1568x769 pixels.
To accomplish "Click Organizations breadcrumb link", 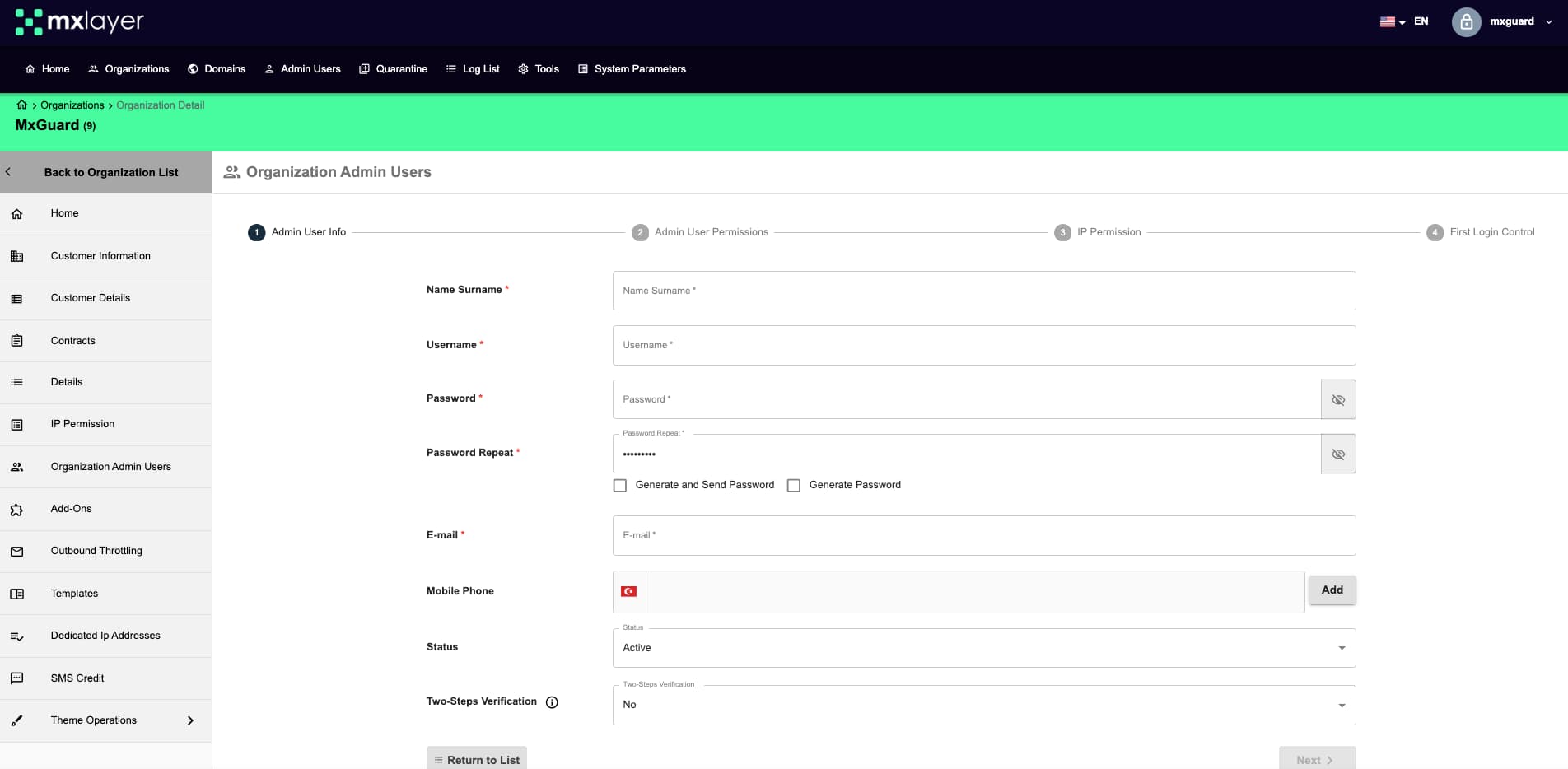I will pos(72,105).
